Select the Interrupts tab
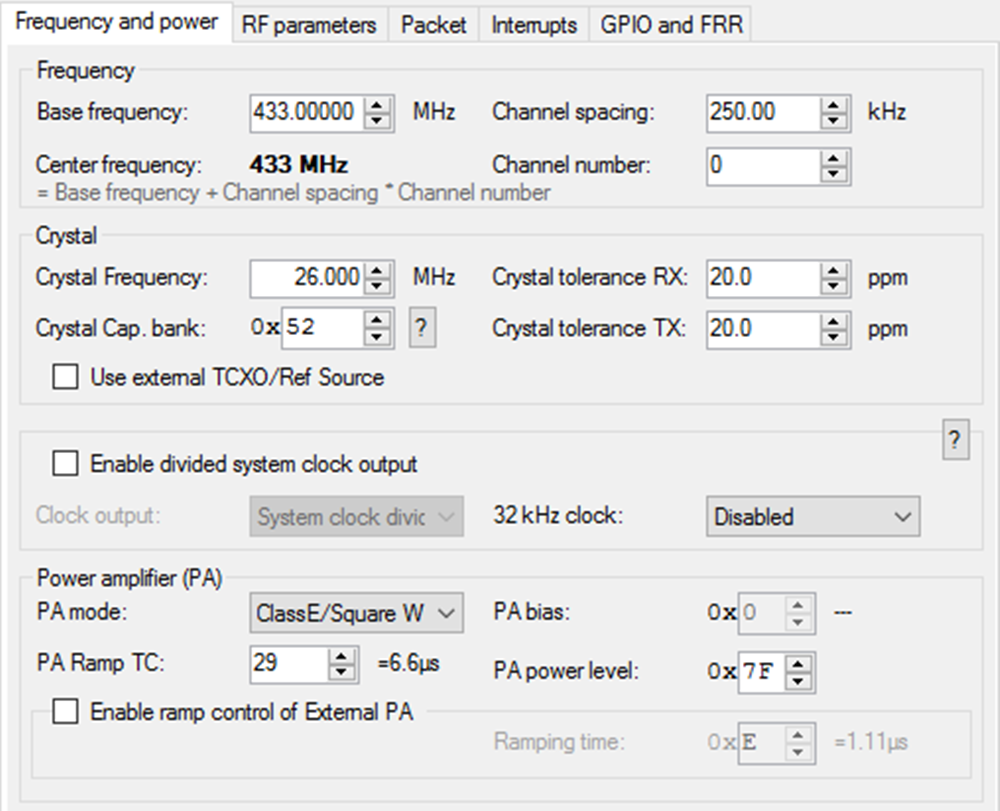This screenshot has height=811, width=1000. (534, 25)
